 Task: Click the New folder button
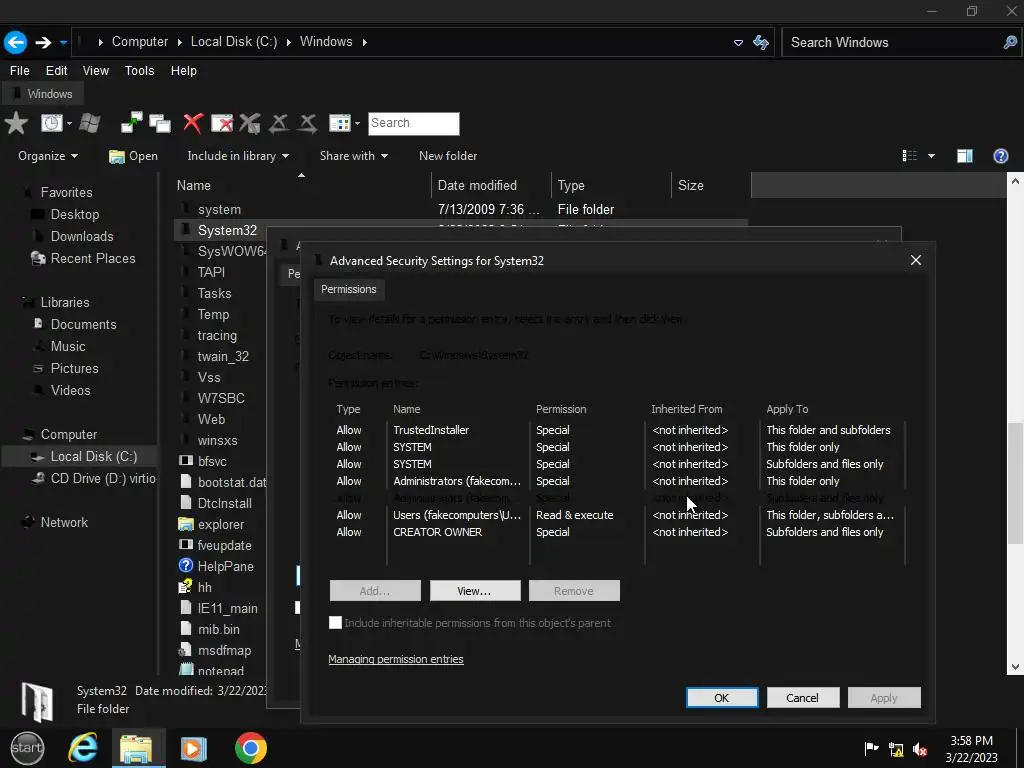448,155
